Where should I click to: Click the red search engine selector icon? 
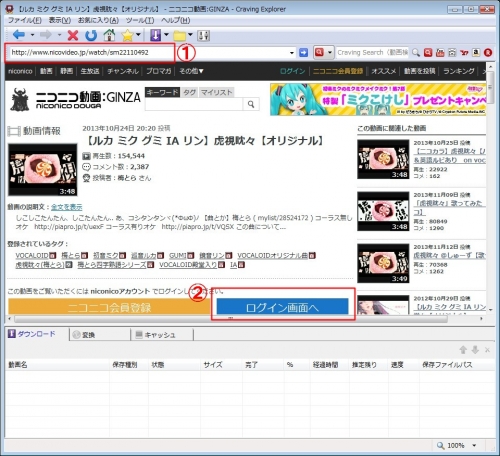click(x=319, y=52)
